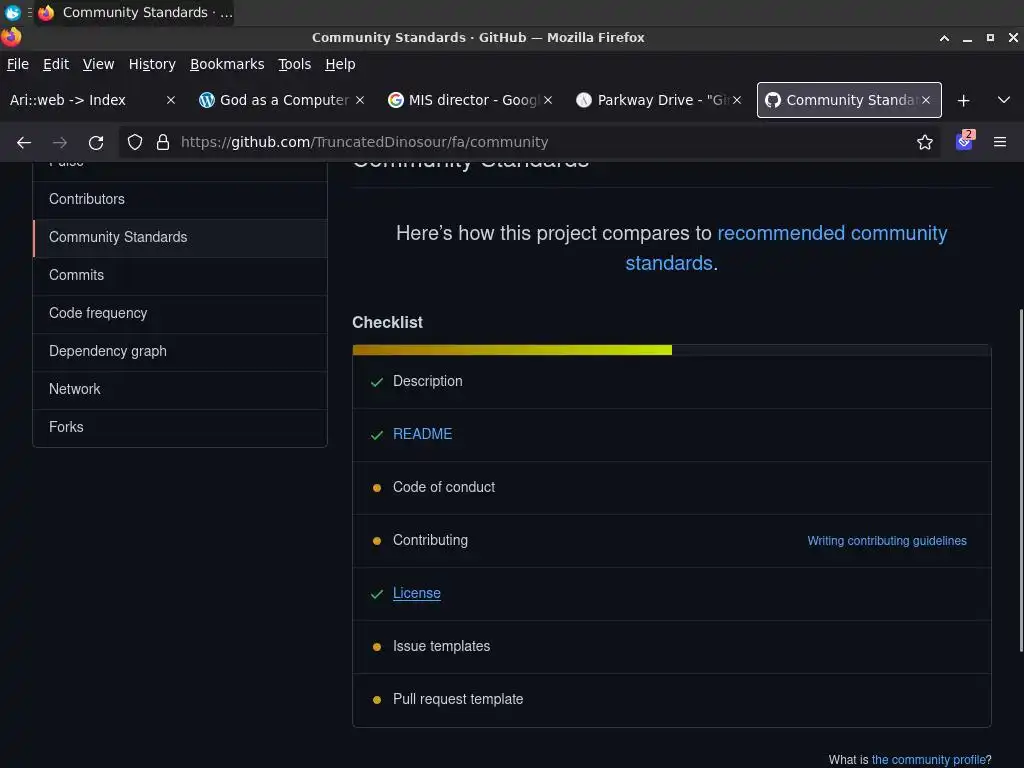This screenshot has width=1024, height=768.
Task: Expand the list all tabs chevron
Action: [x=1004, y=100]
